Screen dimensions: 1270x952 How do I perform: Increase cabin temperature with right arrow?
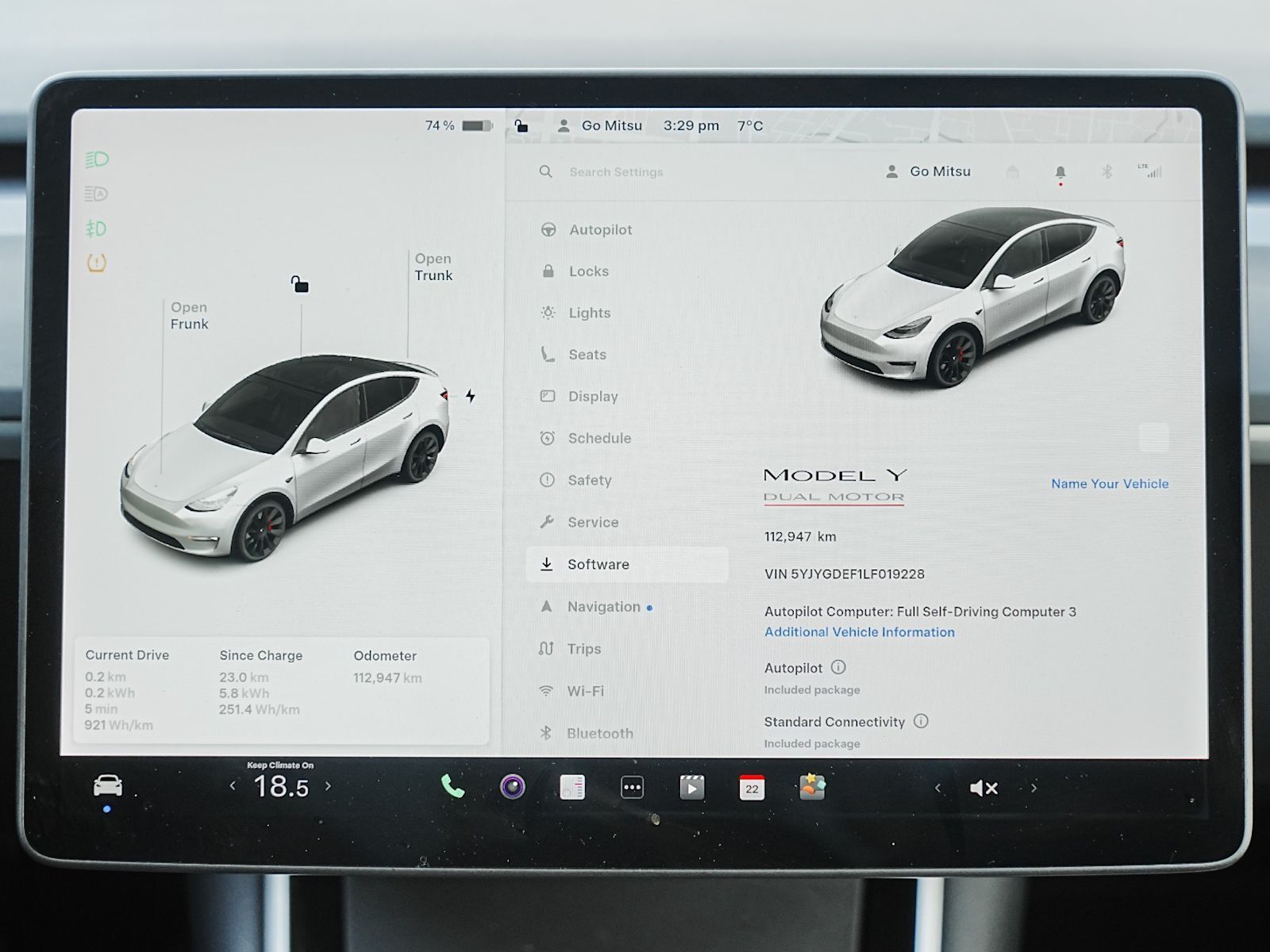pyautogui.click(x=329, y=786)
